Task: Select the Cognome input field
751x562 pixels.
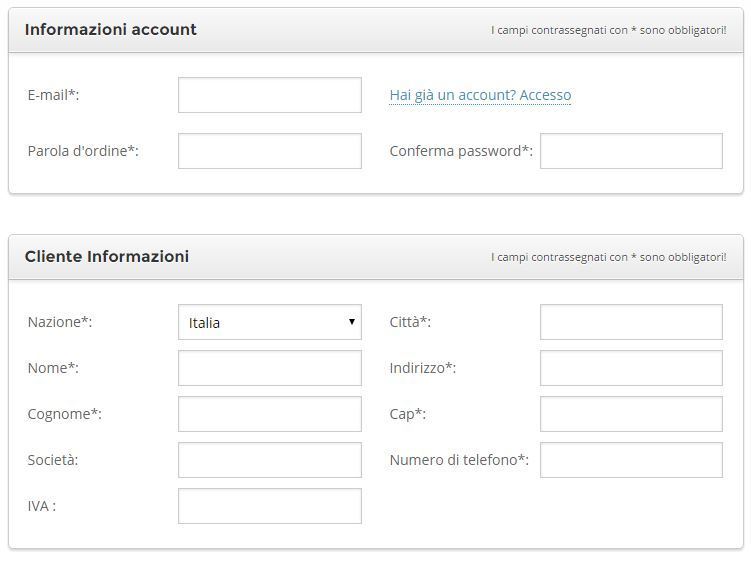Action: coord(270,414)
